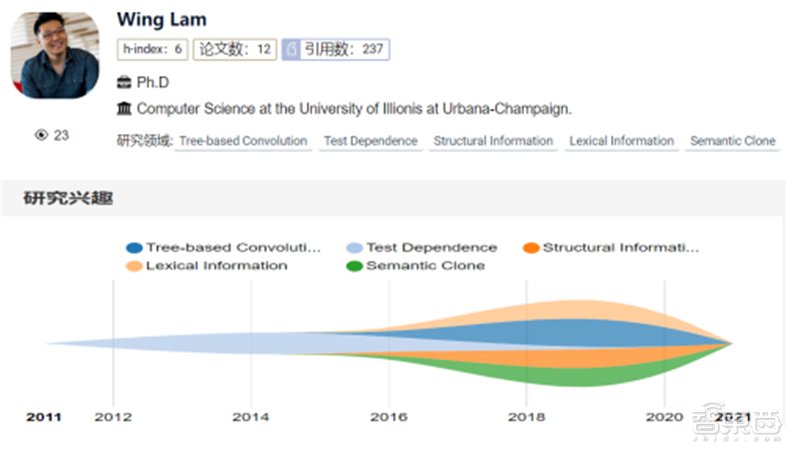Click the citation count icon
This screenshot has height=459, width=800.
click(291, 49)
